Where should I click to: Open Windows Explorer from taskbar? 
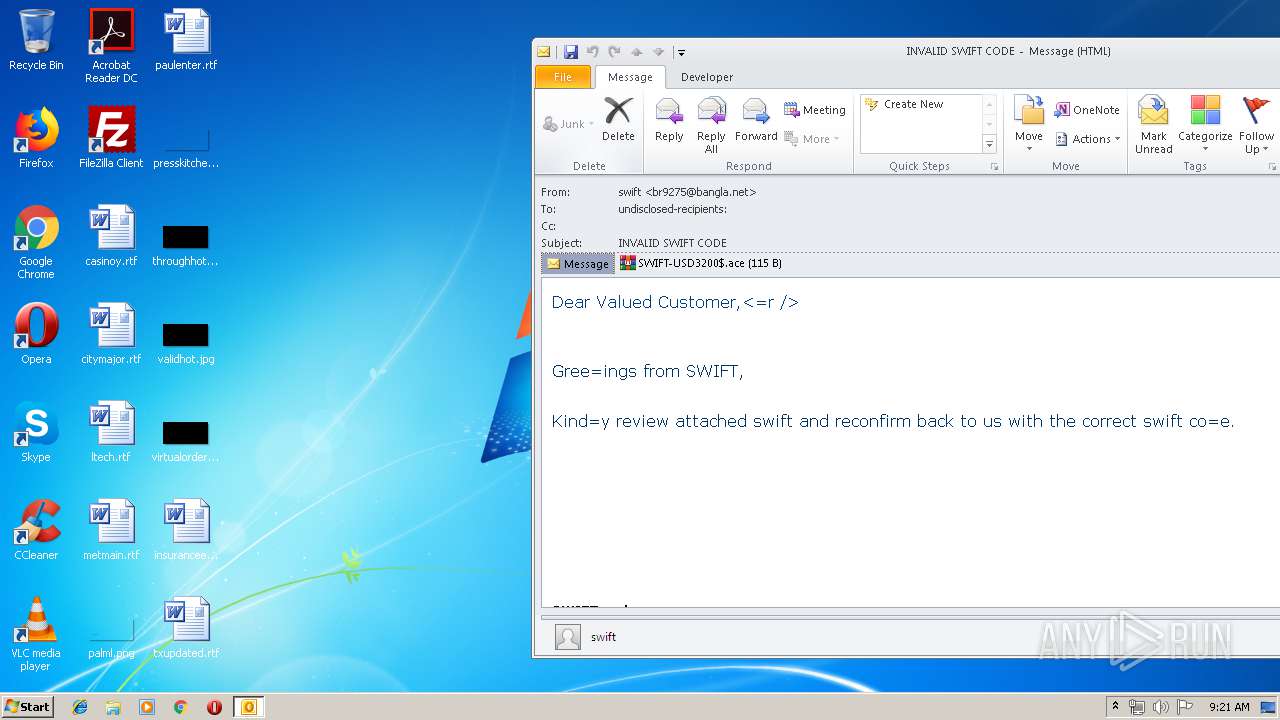[113, 707]
